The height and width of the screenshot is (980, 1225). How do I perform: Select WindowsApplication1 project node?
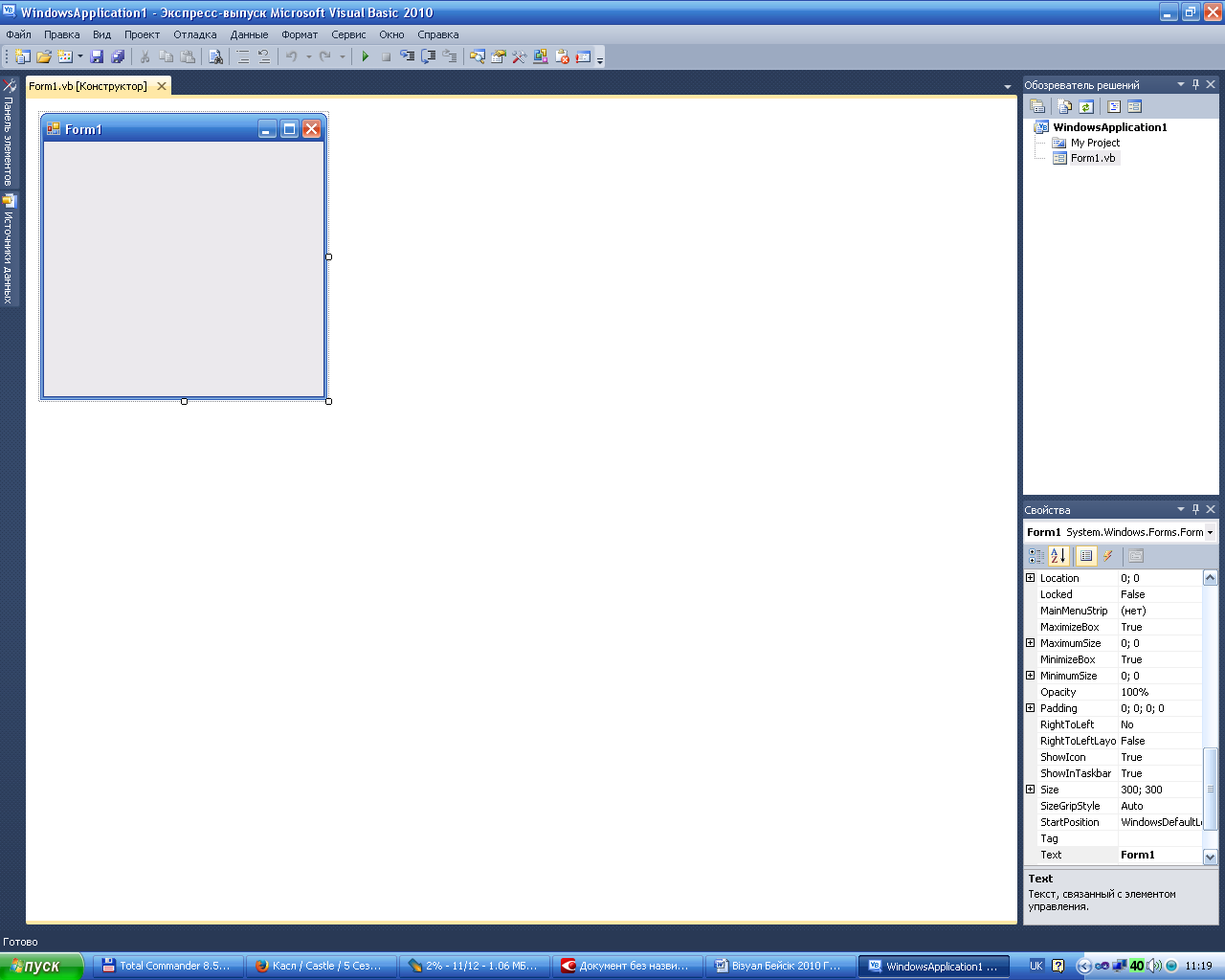point(1110,127)
